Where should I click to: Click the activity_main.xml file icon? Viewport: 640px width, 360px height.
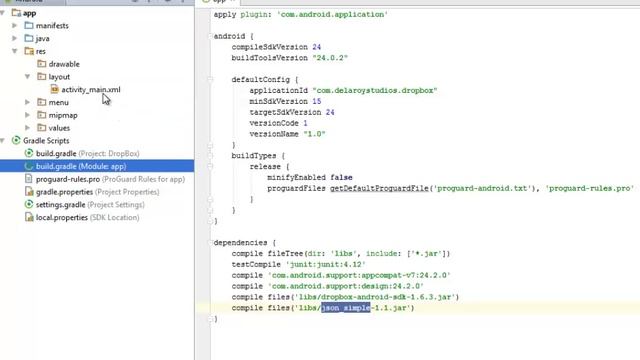54,89
